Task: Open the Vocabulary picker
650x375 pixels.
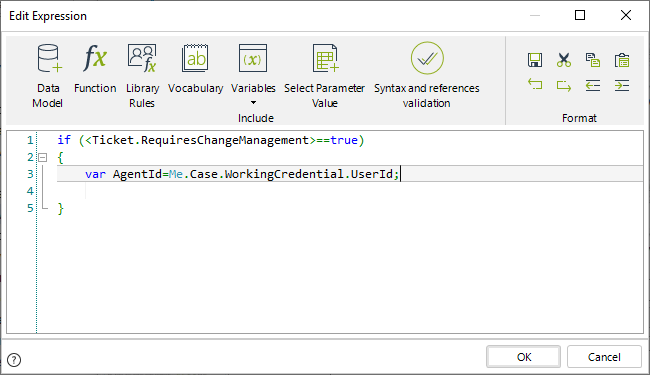Action: (x=195, y=69)
